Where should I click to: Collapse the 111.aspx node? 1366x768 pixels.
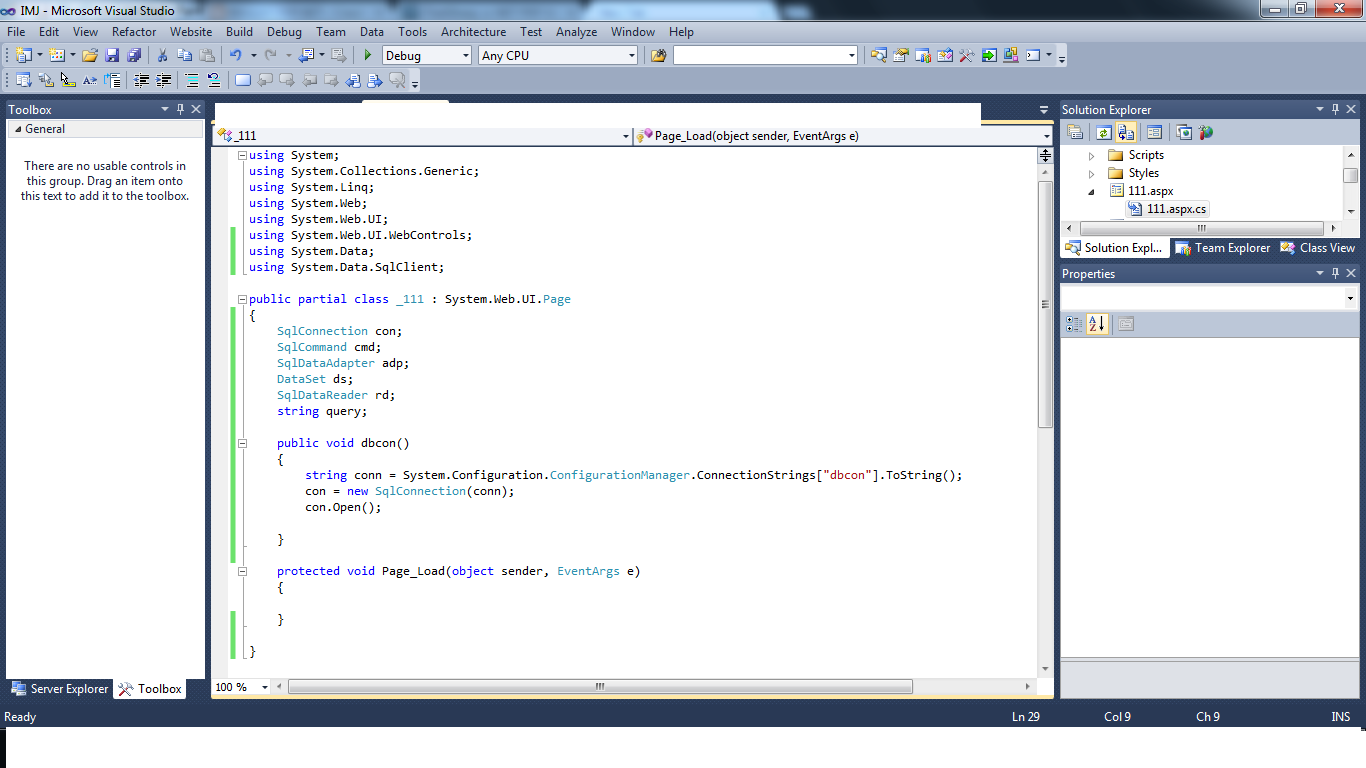coord(1093,190)
